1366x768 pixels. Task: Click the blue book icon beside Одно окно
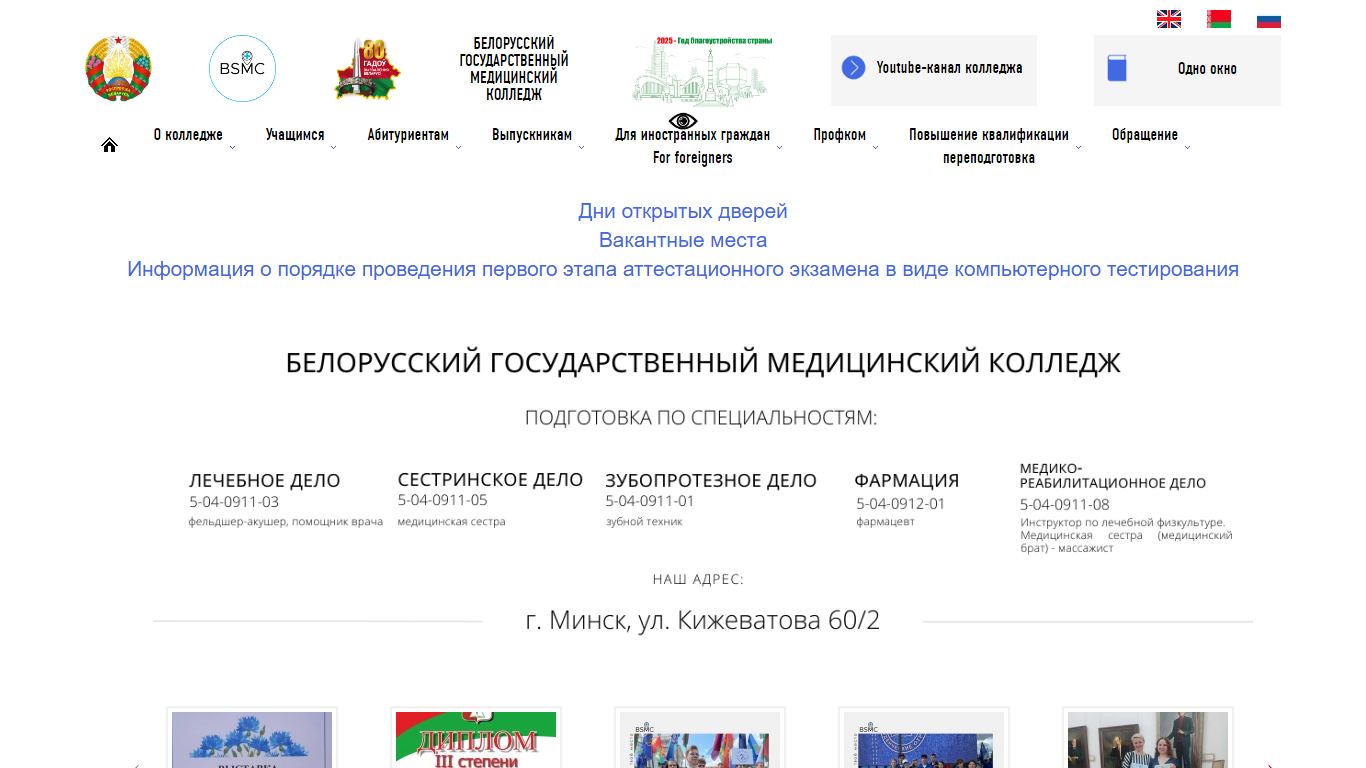[x=1117, y=68]
